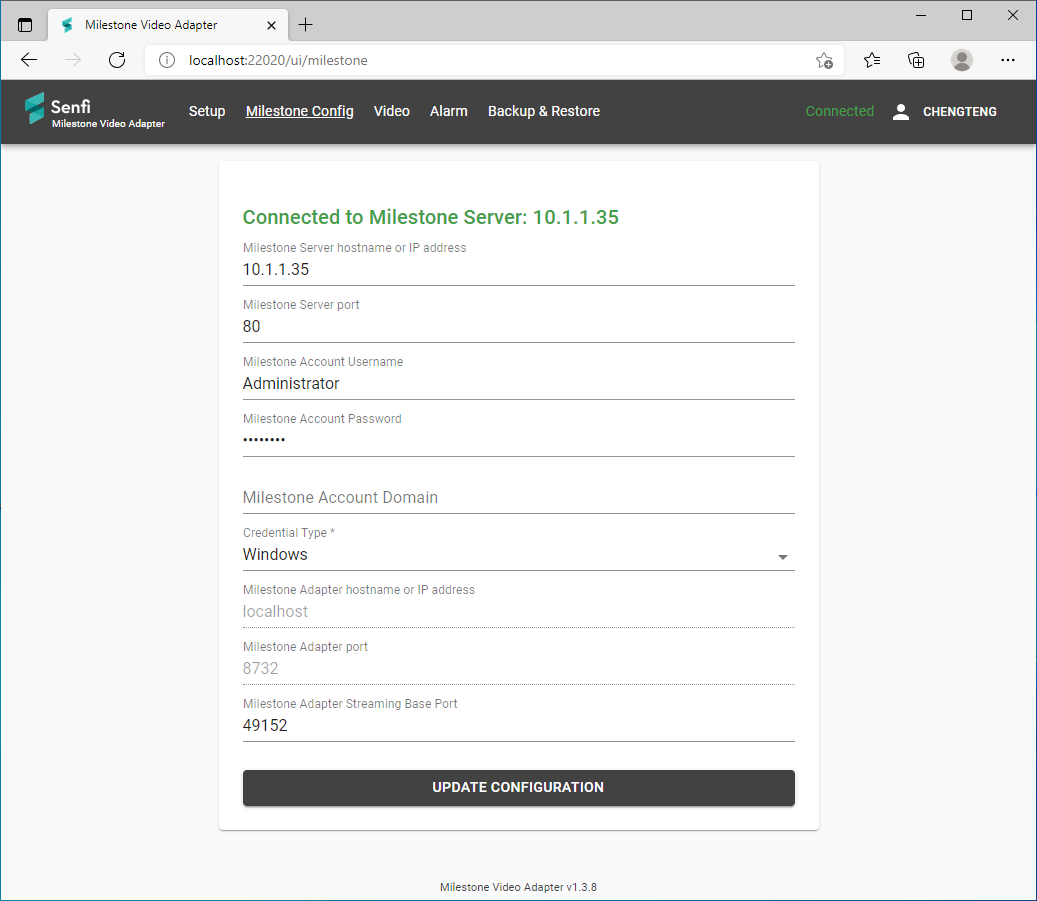Go to the Video page
1037x901 pixels.
[x=392, y=111]
